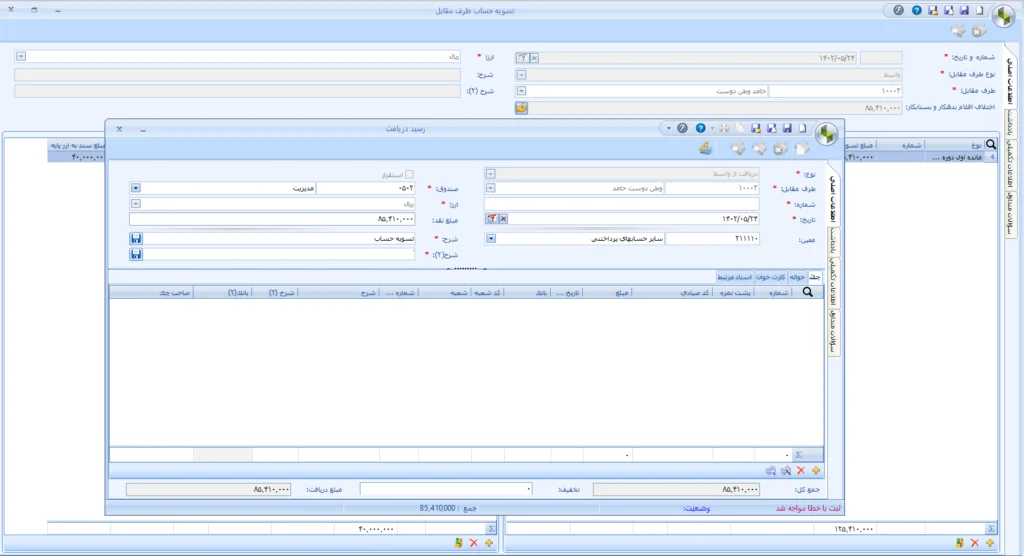The width and height of the screenshot is (1024, 556).
Task: Open the نوع dropdown in receipt dialog
Action: tap(490, 174)
